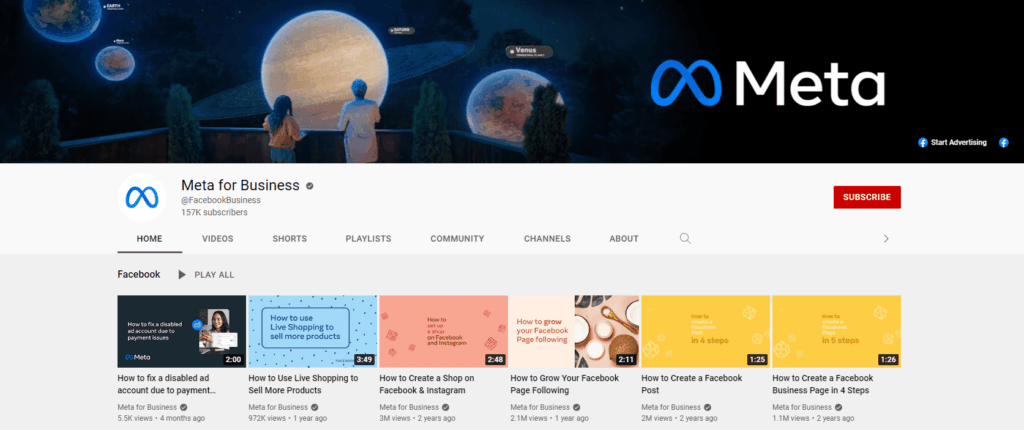Switch to the Home tab

[x=150, y=239]
